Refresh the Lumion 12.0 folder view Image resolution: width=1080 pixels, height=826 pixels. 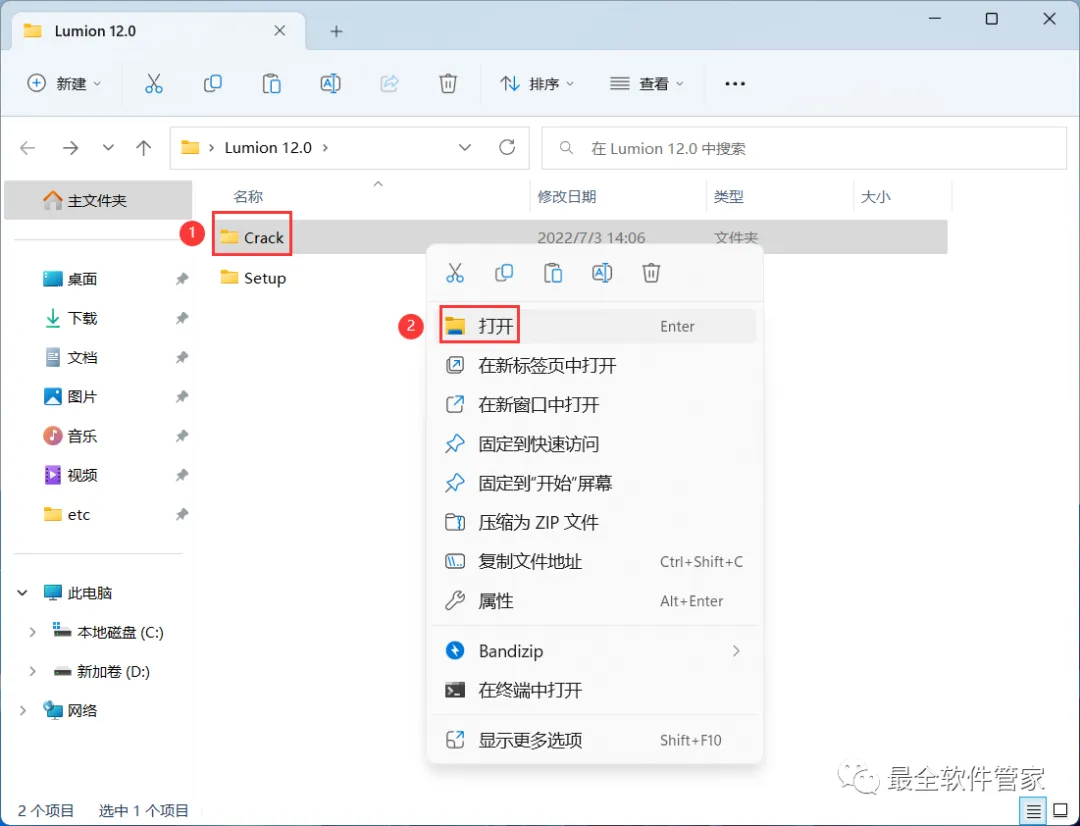pos(507,147)
